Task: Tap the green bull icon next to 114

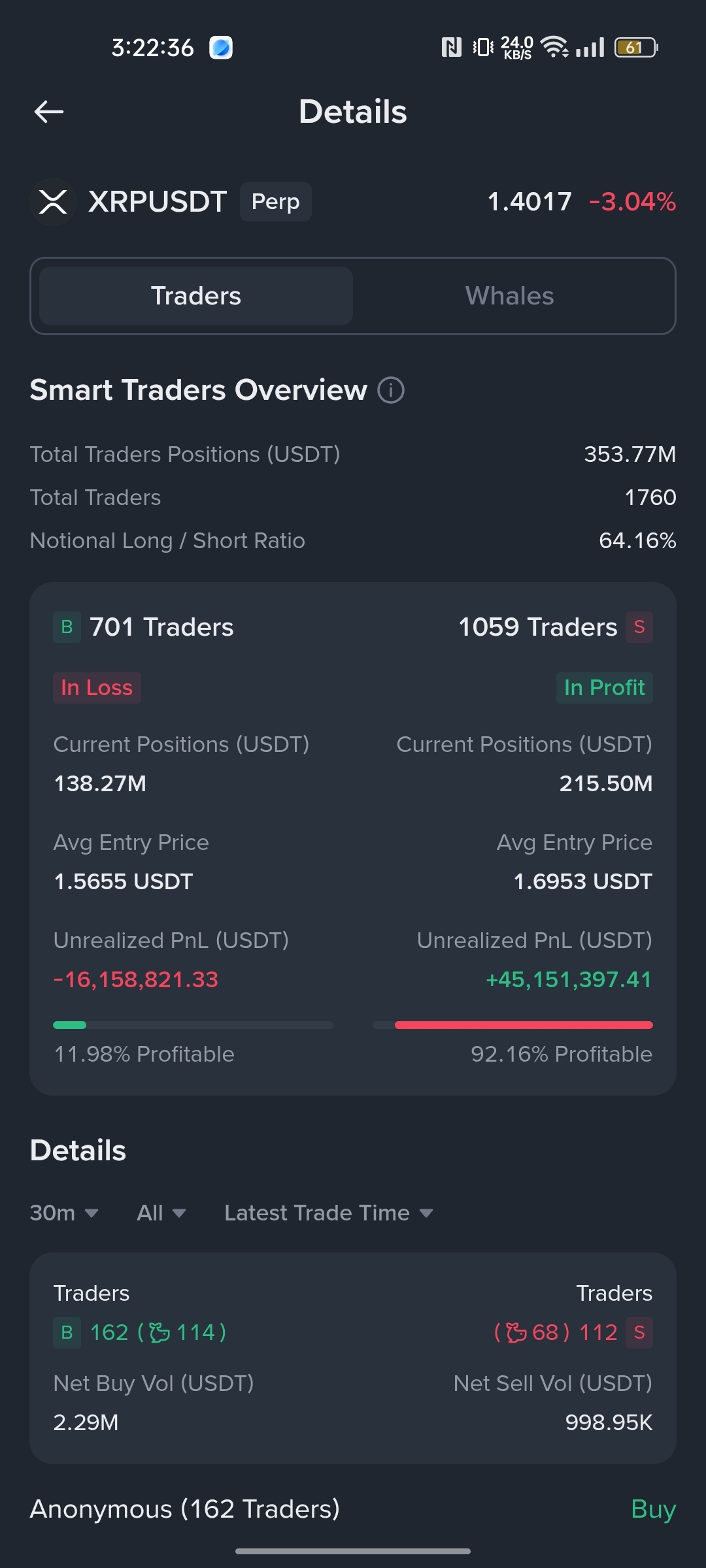Action: [160, 1332]
